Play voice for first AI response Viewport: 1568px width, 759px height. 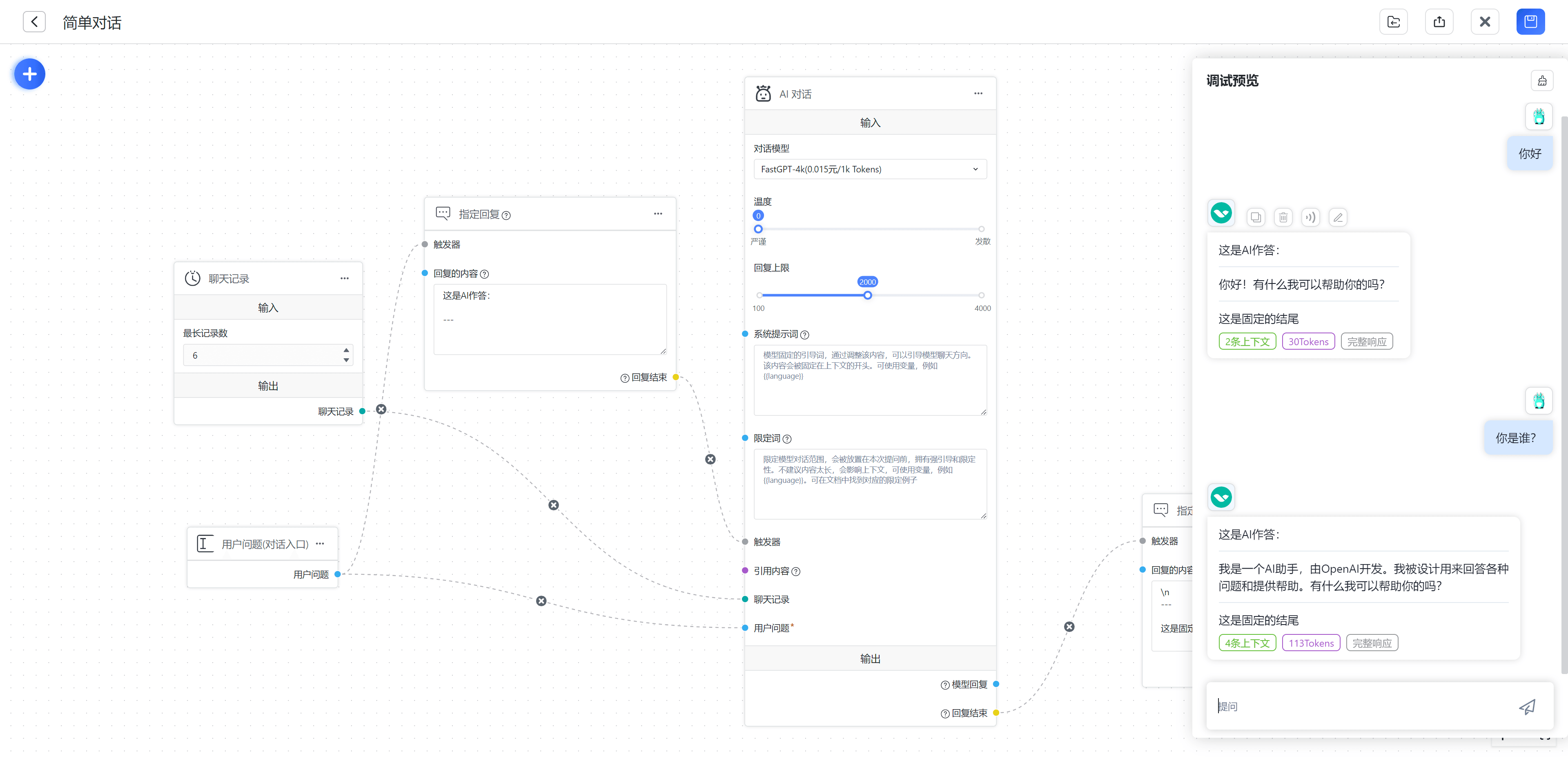coord(1310,217)
